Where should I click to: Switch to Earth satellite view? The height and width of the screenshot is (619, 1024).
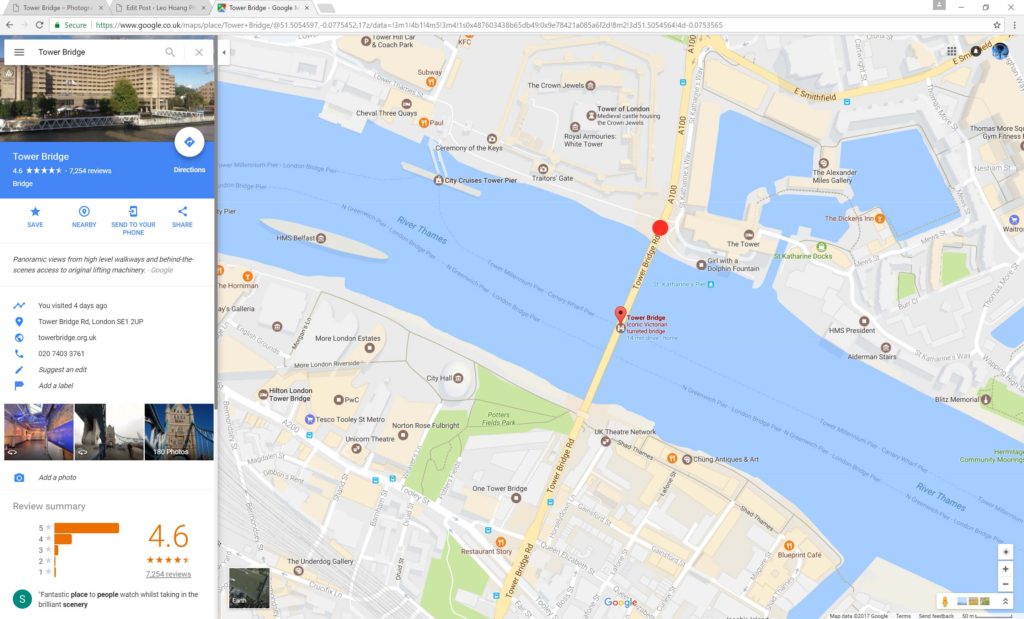pos(249,587)
